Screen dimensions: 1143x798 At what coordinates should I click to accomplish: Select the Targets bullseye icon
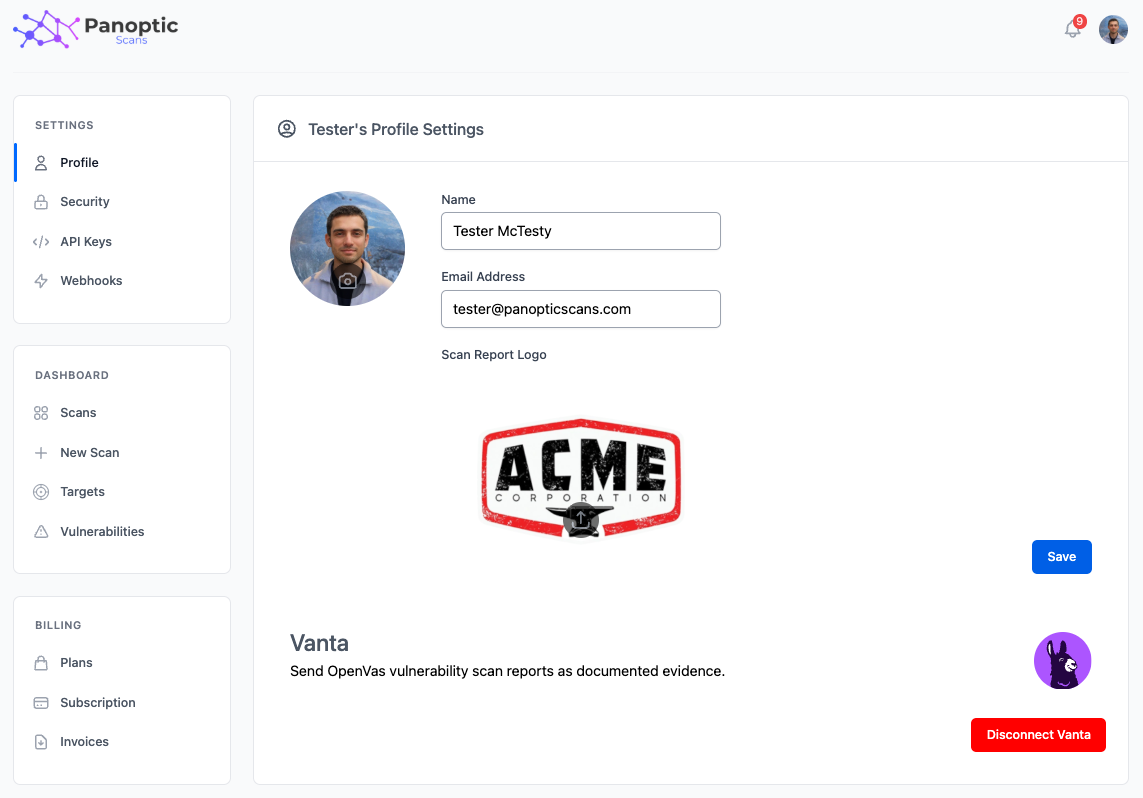pyautogui.click(x=41, y=491)
